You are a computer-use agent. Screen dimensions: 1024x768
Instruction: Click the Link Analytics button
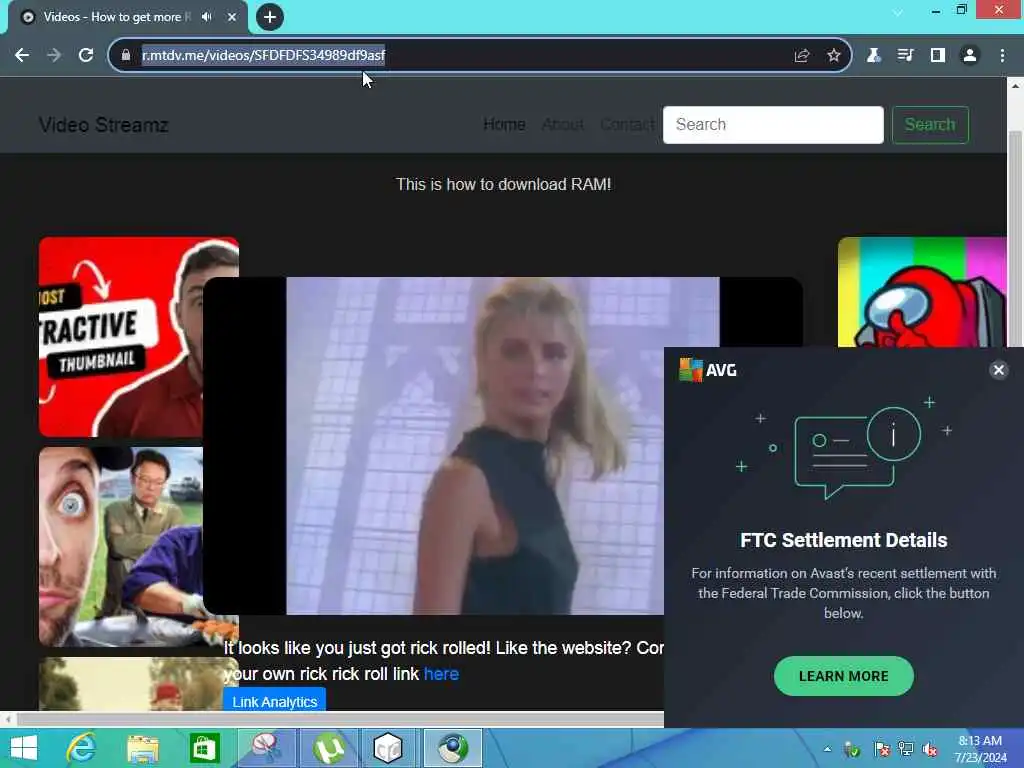tap(274, 701)
